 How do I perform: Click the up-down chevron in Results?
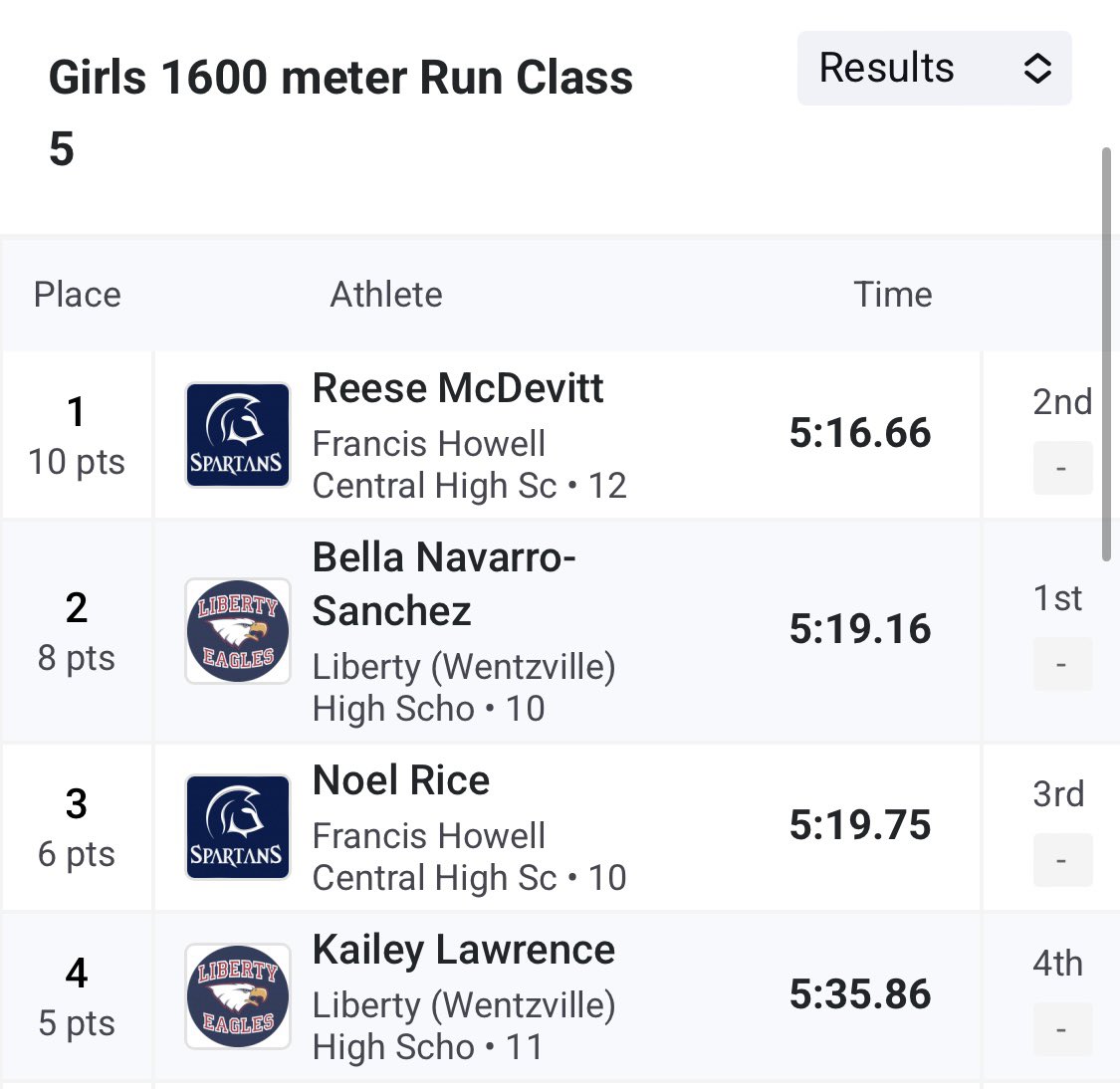click(x=1037, y=69)
